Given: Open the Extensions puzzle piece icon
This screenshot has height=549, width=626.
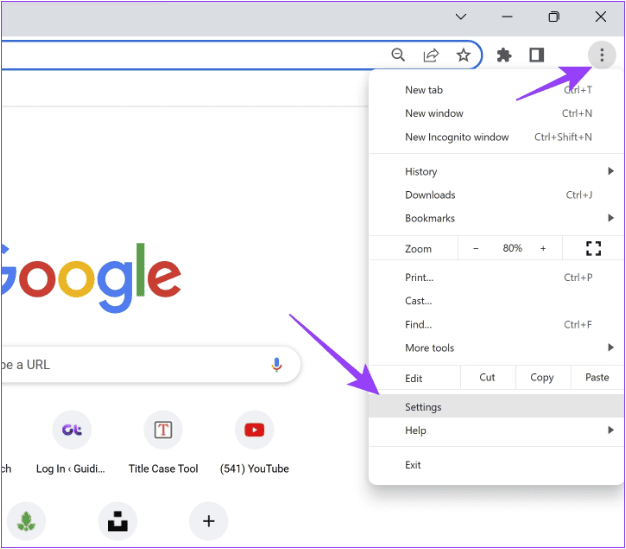Looking at the screenshot, I should 504,55.
